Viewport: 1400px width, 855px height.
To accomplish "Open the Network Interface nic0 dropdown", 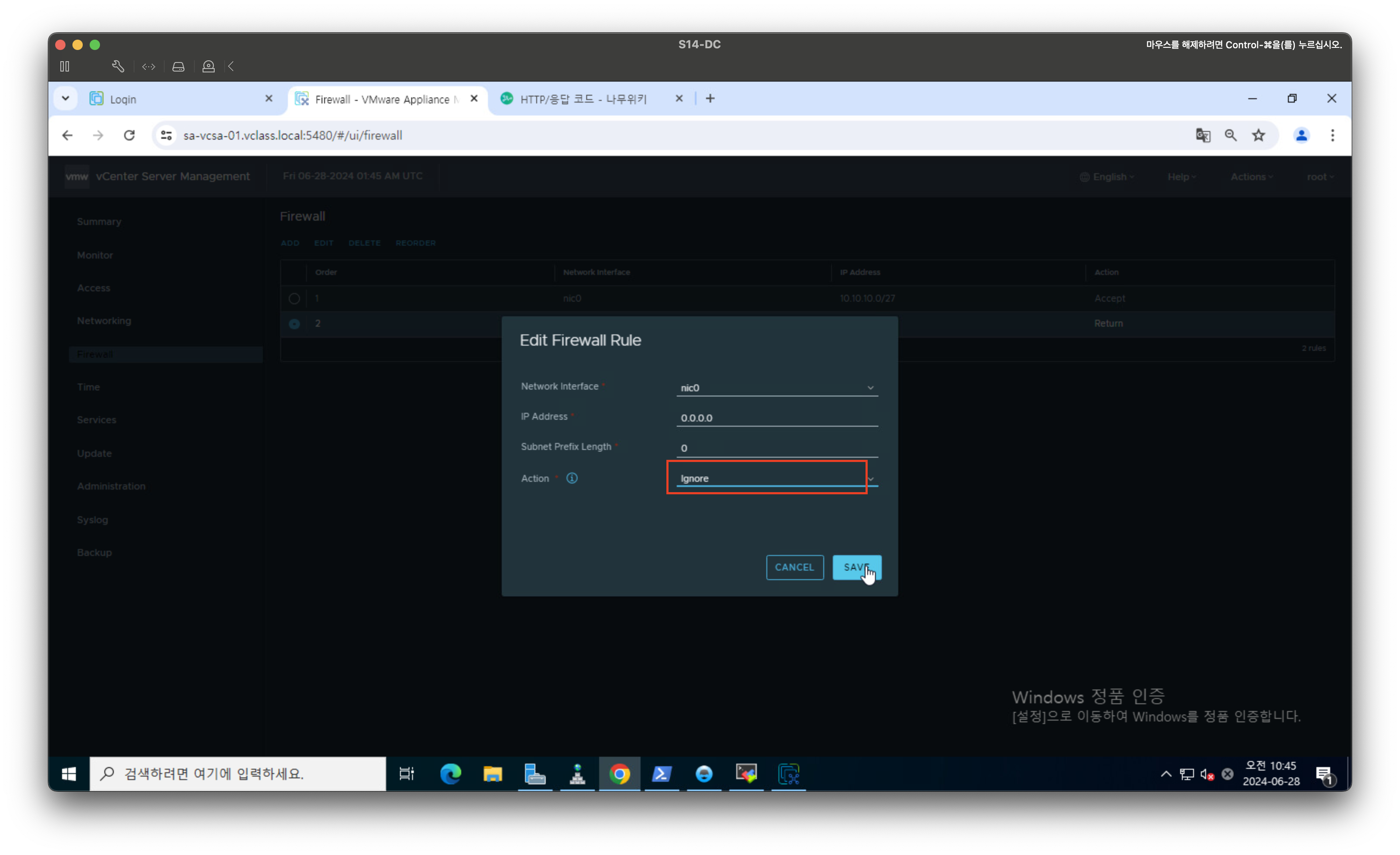I will coord(776,387).
